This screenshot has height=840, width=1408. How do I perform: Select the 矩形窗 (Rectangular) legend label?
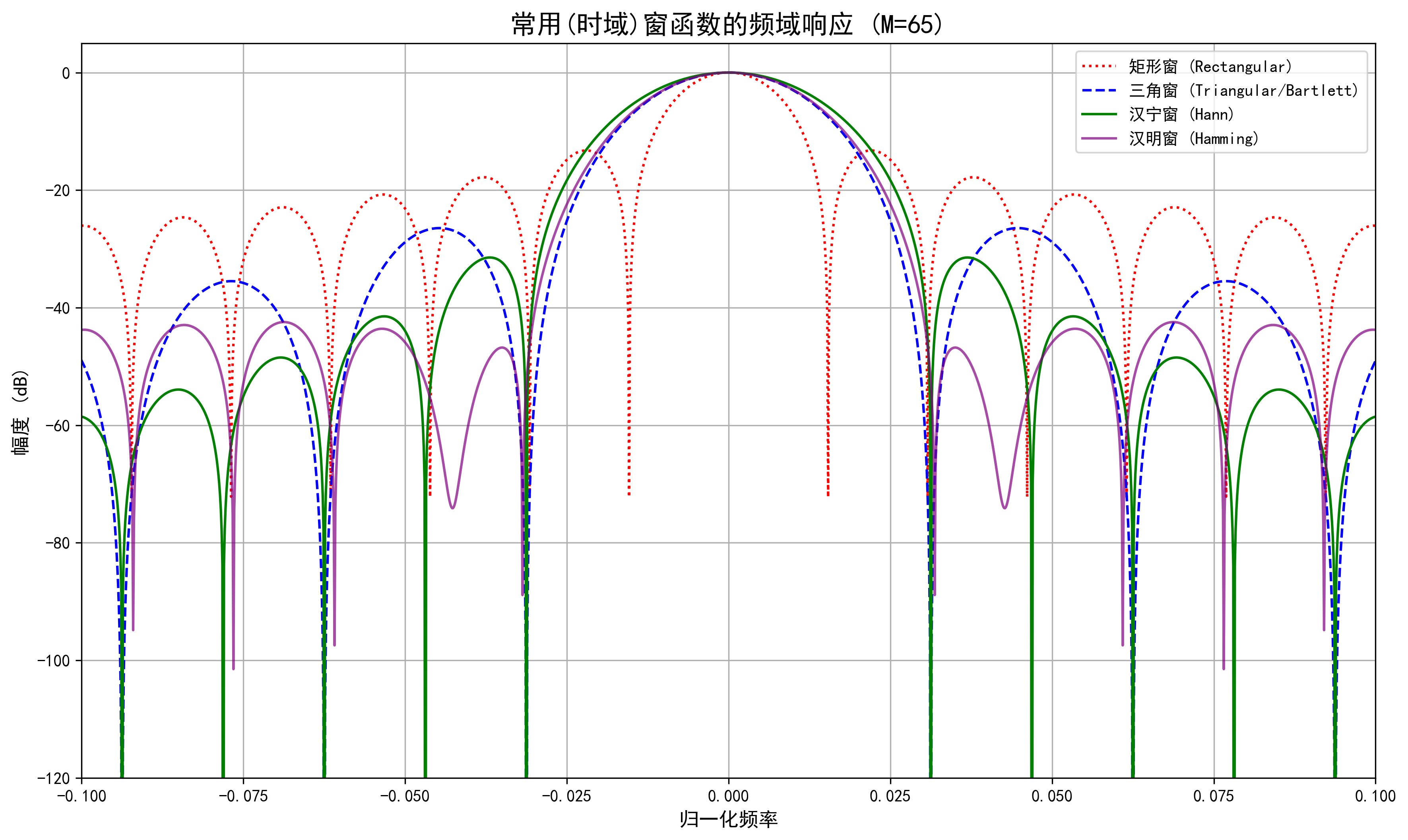(x=1210, y=67)
